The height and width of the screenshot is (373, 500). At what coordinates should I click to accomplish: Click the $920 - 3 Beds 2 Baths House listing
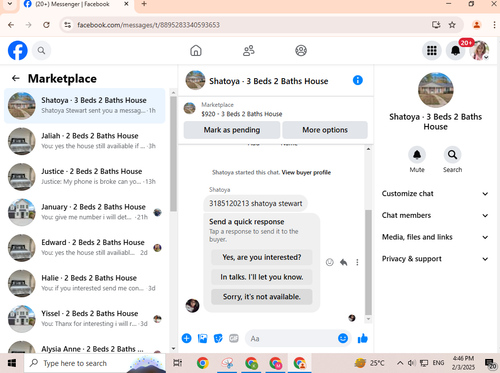[242, 114]
